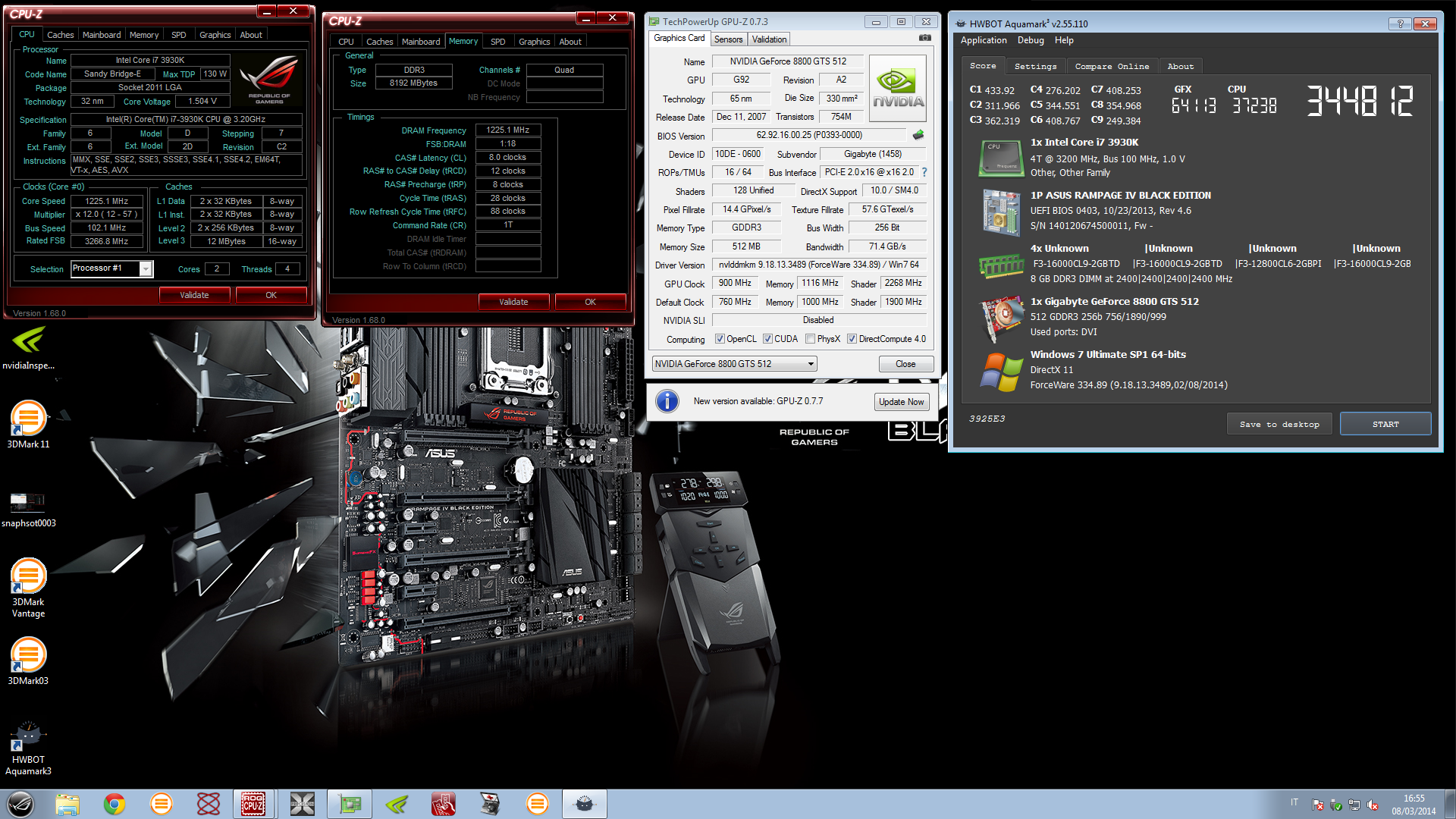Open Google Chrome from taskbar
Viewport: 1456px width, 819px height.
pos(115,804)
